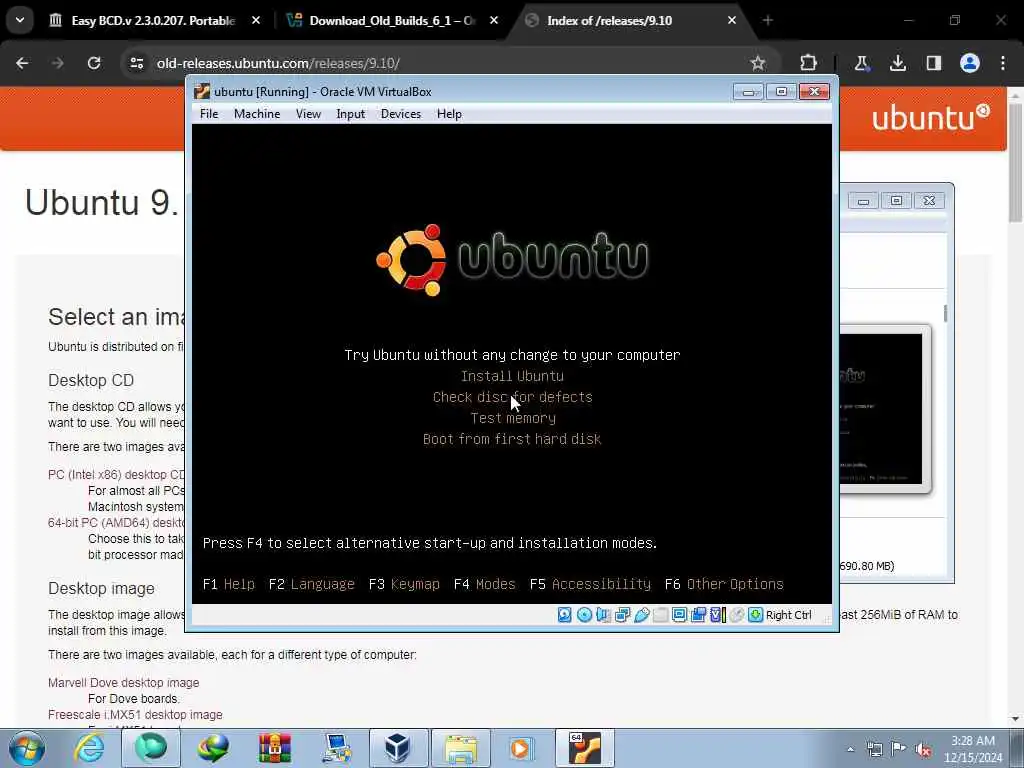
Task: Open a new browser tab
Action: coord(768,20)
